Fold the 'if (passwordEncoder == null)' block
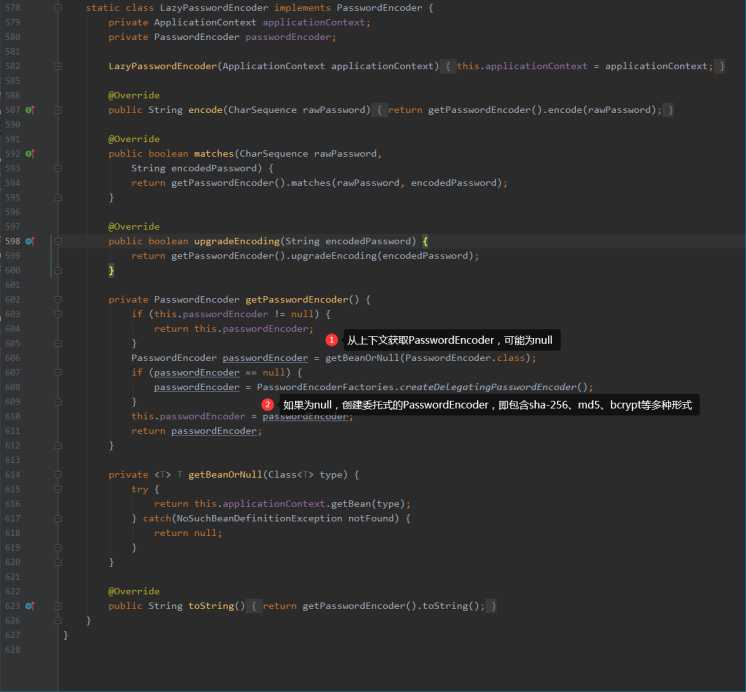746x692 pixels. (59, 373)
